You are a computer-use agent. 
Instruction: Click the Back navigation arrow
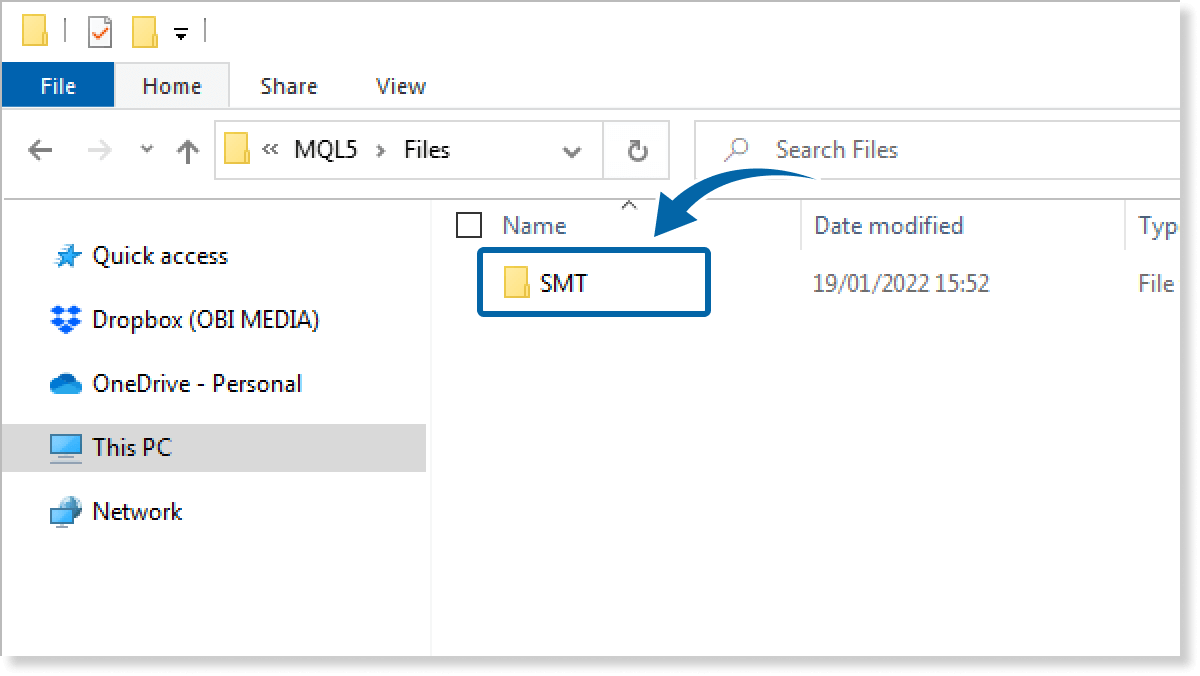coord(40,151)
